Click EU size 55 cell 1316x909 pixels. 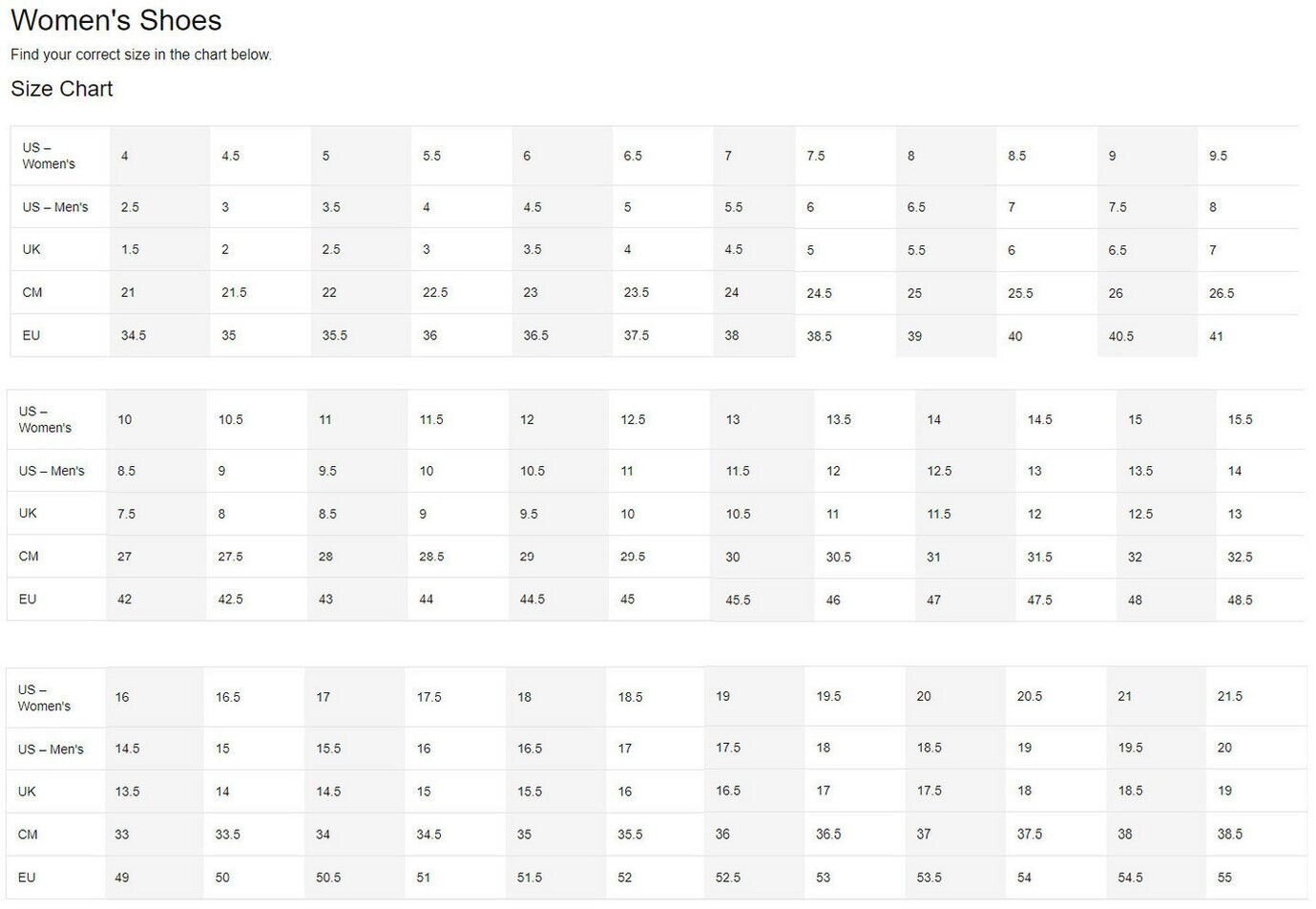pyautogui.click(x=1224, y=877)
